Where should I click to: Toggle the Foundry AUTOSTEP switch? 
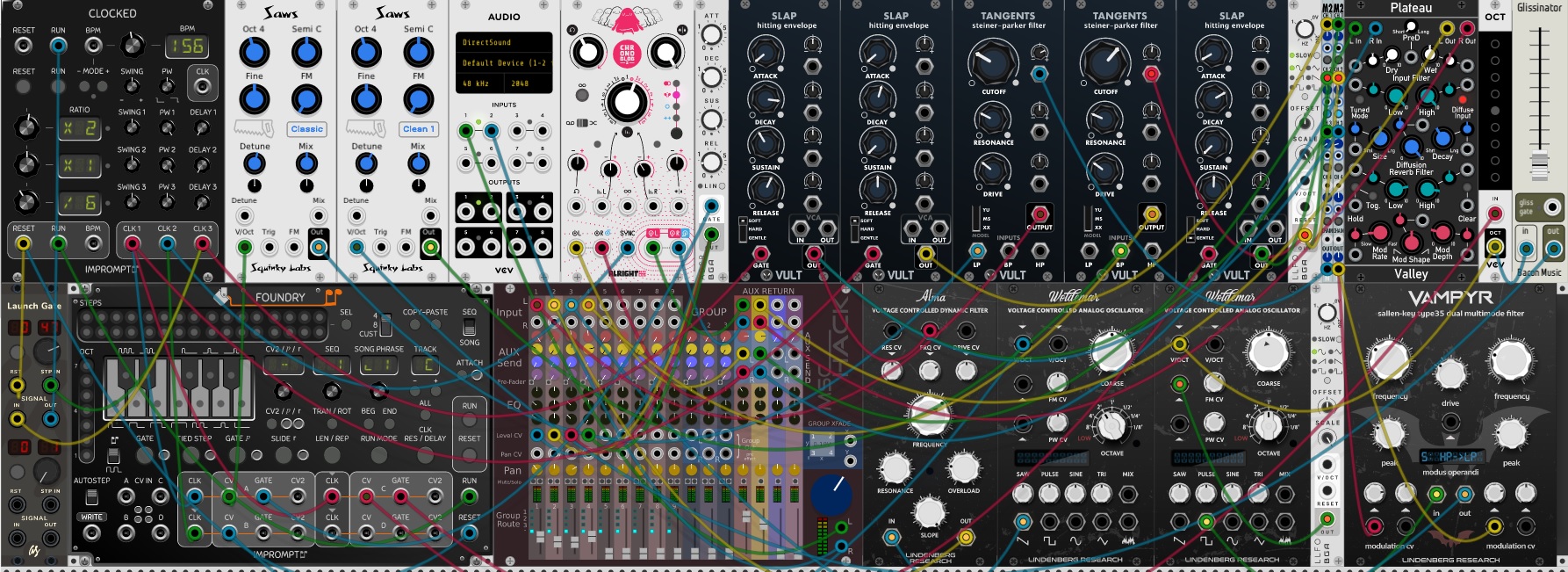pyautogui.click(x=91, y=497)
